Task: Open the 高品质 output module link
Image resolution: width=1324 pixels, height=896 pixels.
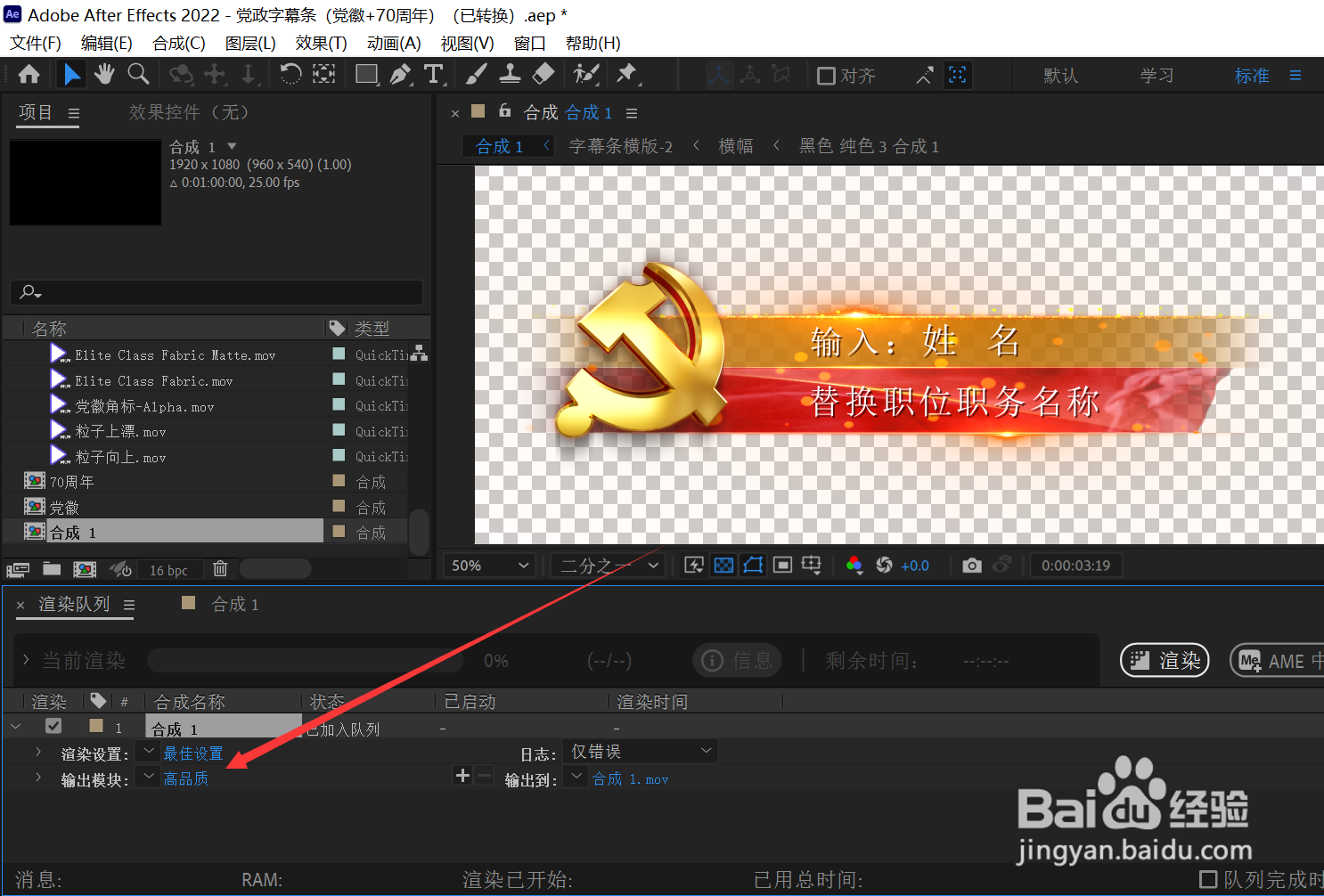Action: click(x=186, y=778)
